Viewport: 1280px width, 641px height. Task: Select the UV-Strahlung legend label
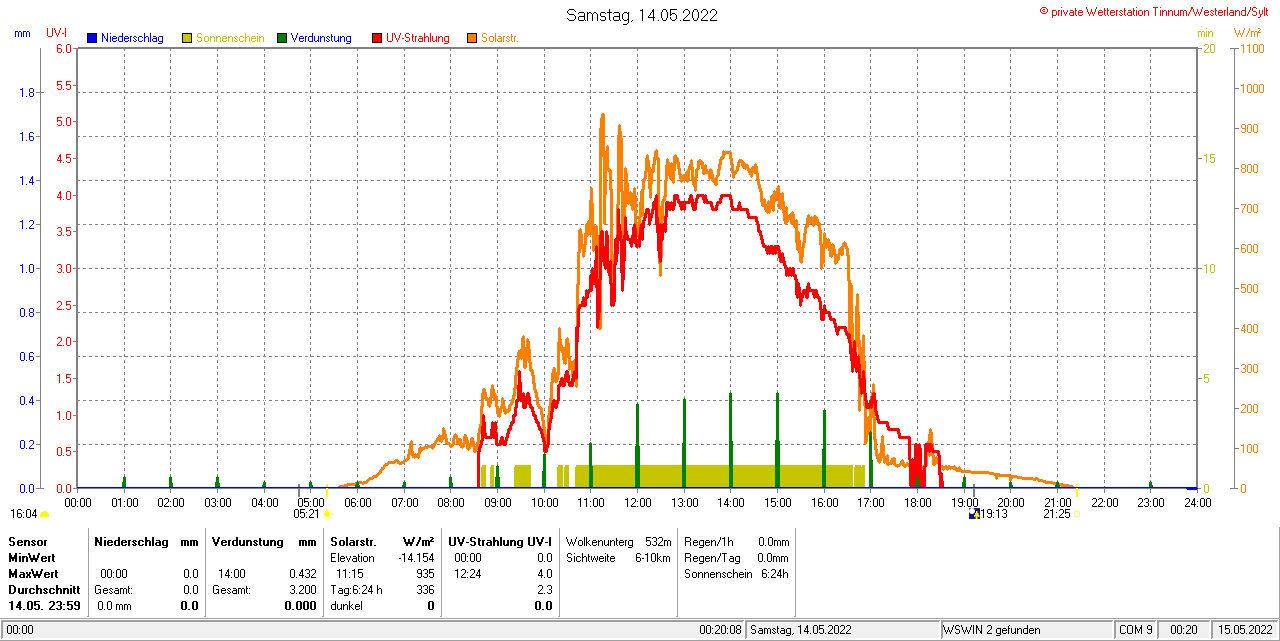[418, 38]
